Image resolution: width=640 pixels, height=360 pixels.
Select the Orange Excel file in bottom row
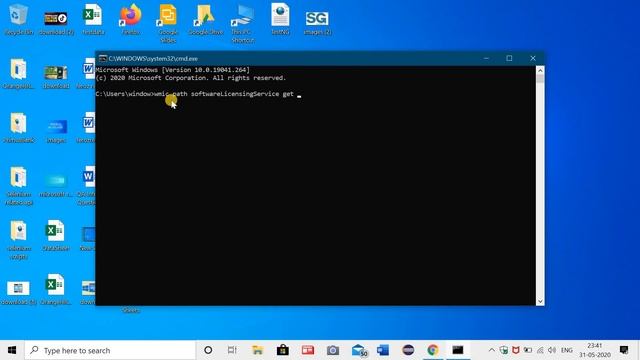pyautogui.click(x=56, y=289)
